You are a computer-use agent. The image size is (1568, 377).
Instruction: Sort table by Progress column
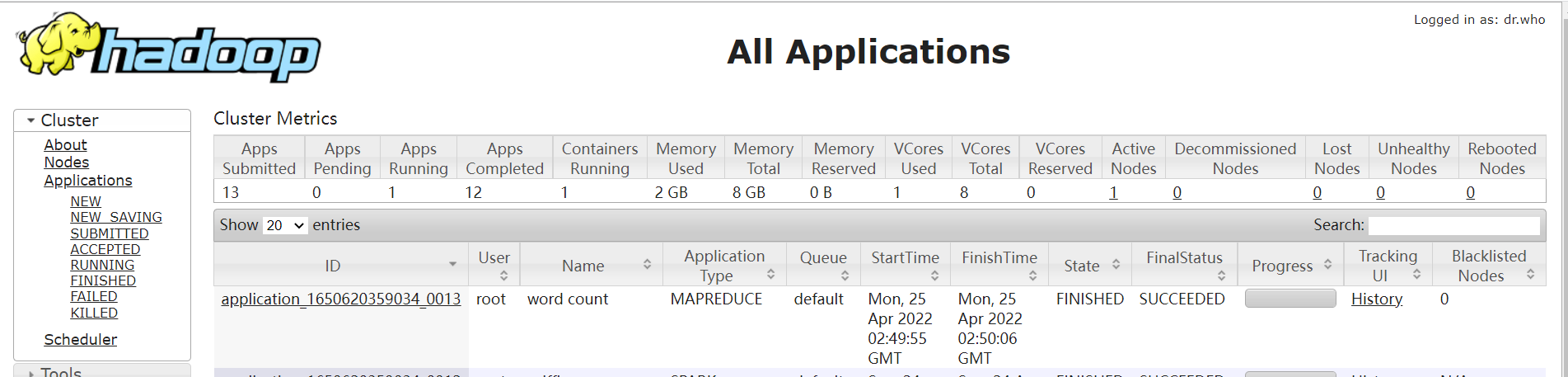1290,265
